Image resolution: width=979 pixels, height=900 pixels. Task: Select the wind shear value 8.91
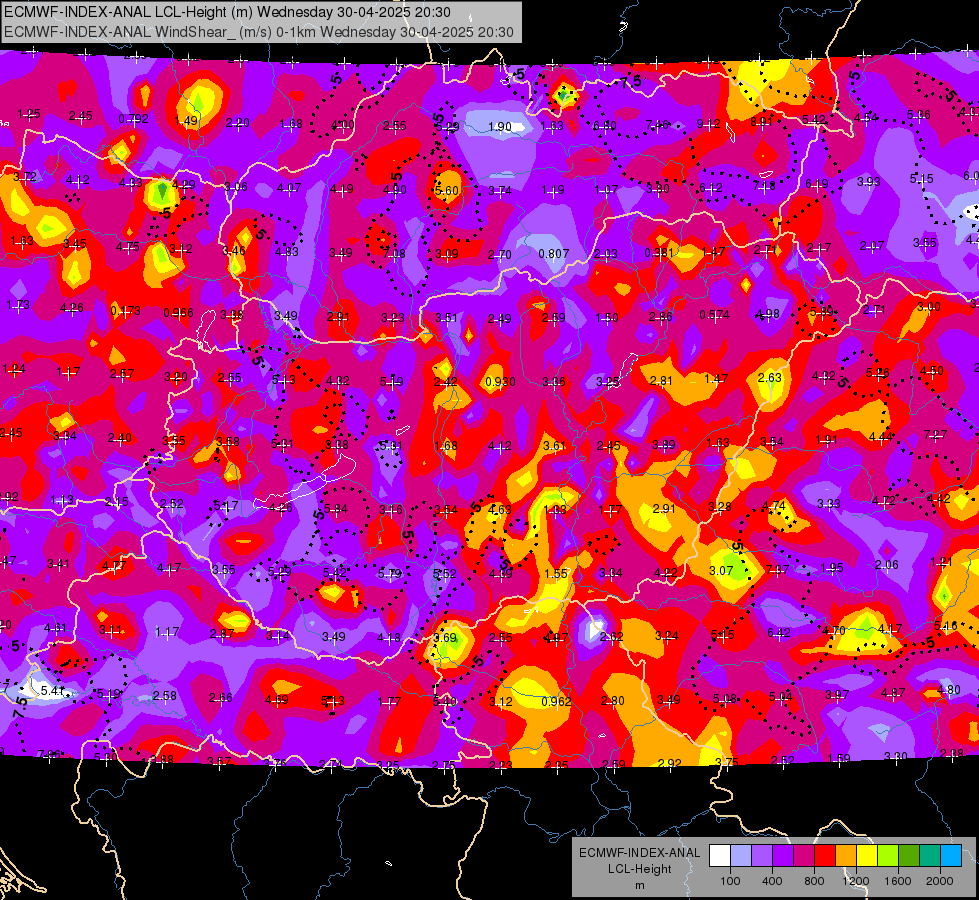click(x=762, y=121)
